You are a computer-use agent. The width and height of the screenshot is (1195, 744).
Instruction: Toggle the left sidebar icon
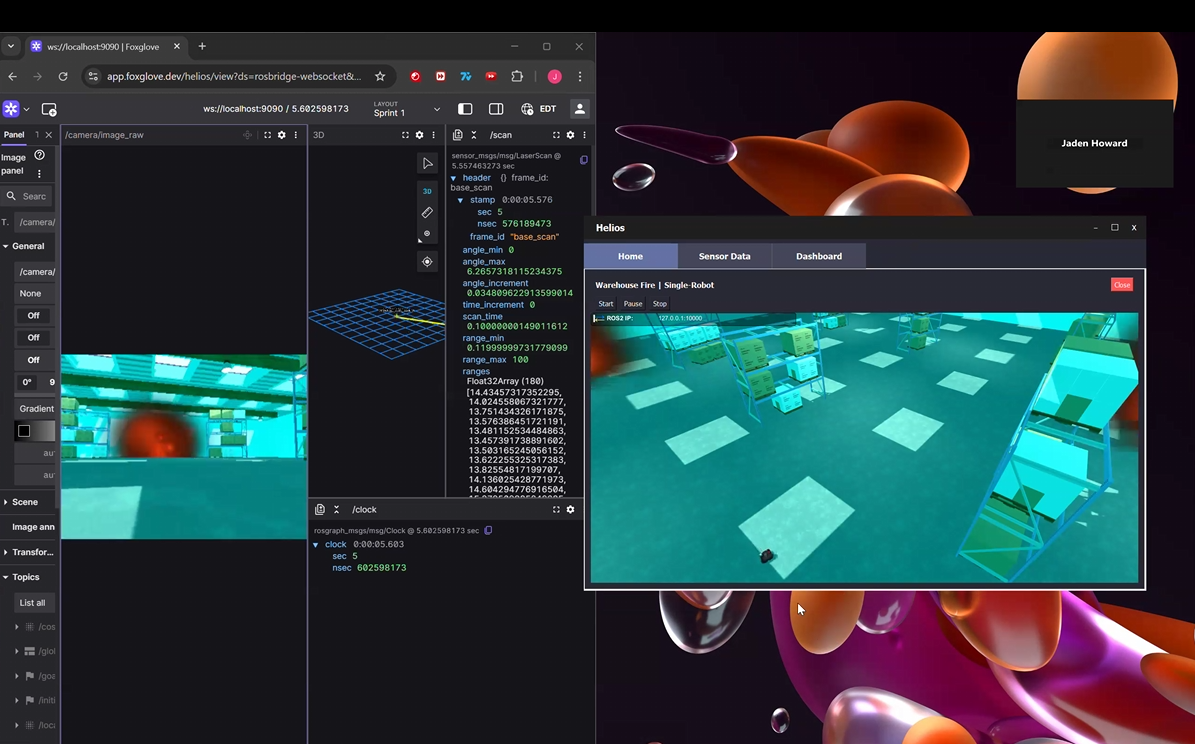(465, 109)
